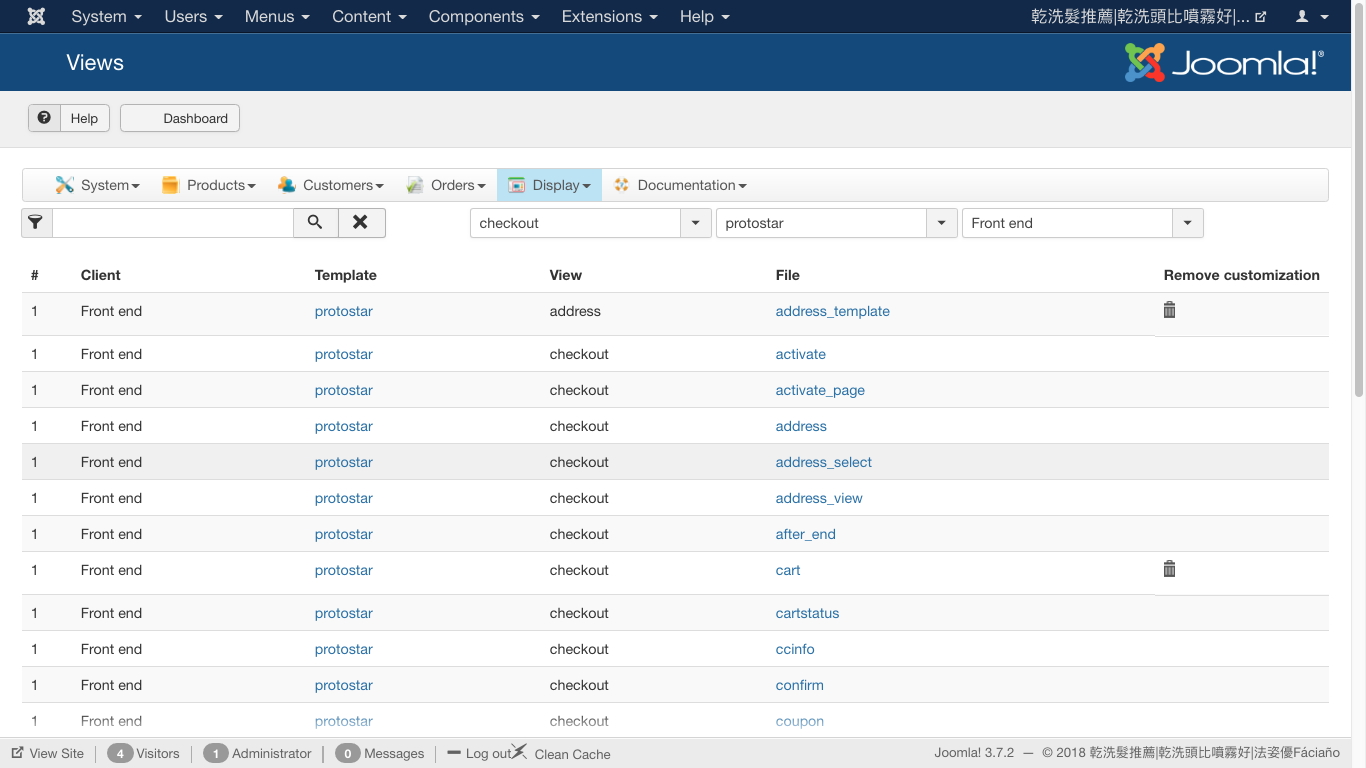
Task: Open the Menus menu
Action: coord(278,16)
